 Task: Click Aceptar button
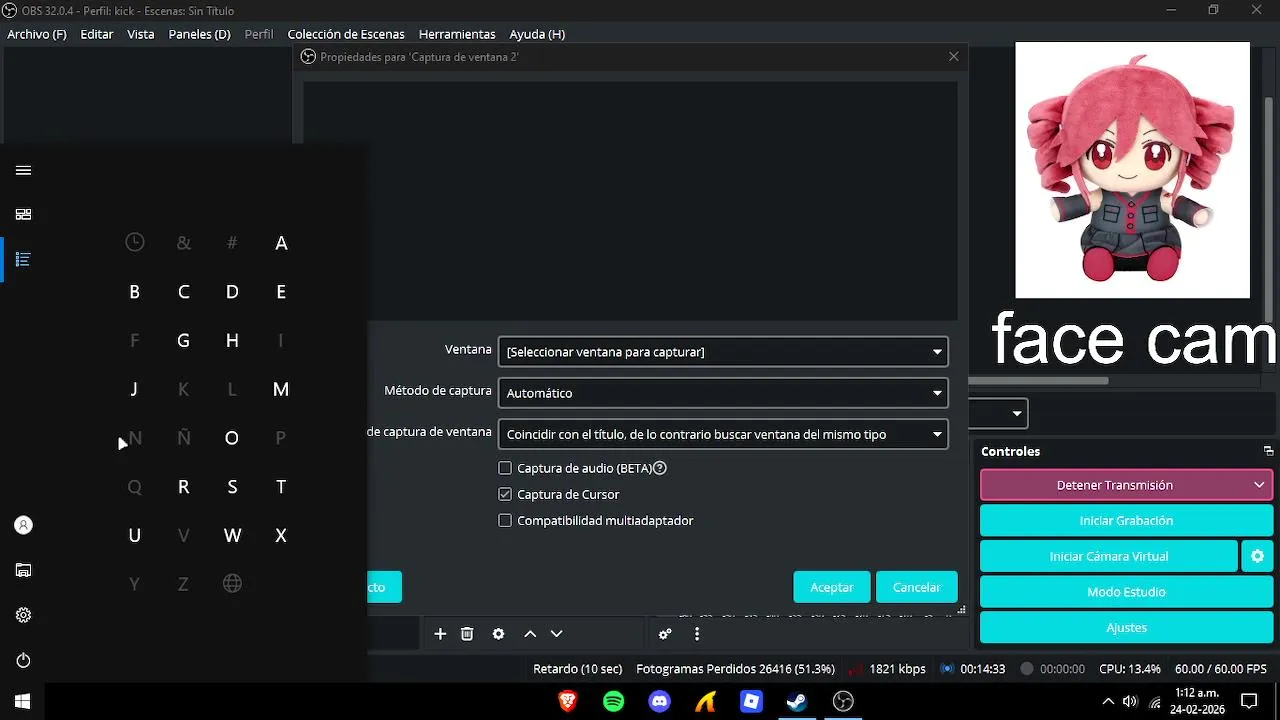tap(832, 587)
